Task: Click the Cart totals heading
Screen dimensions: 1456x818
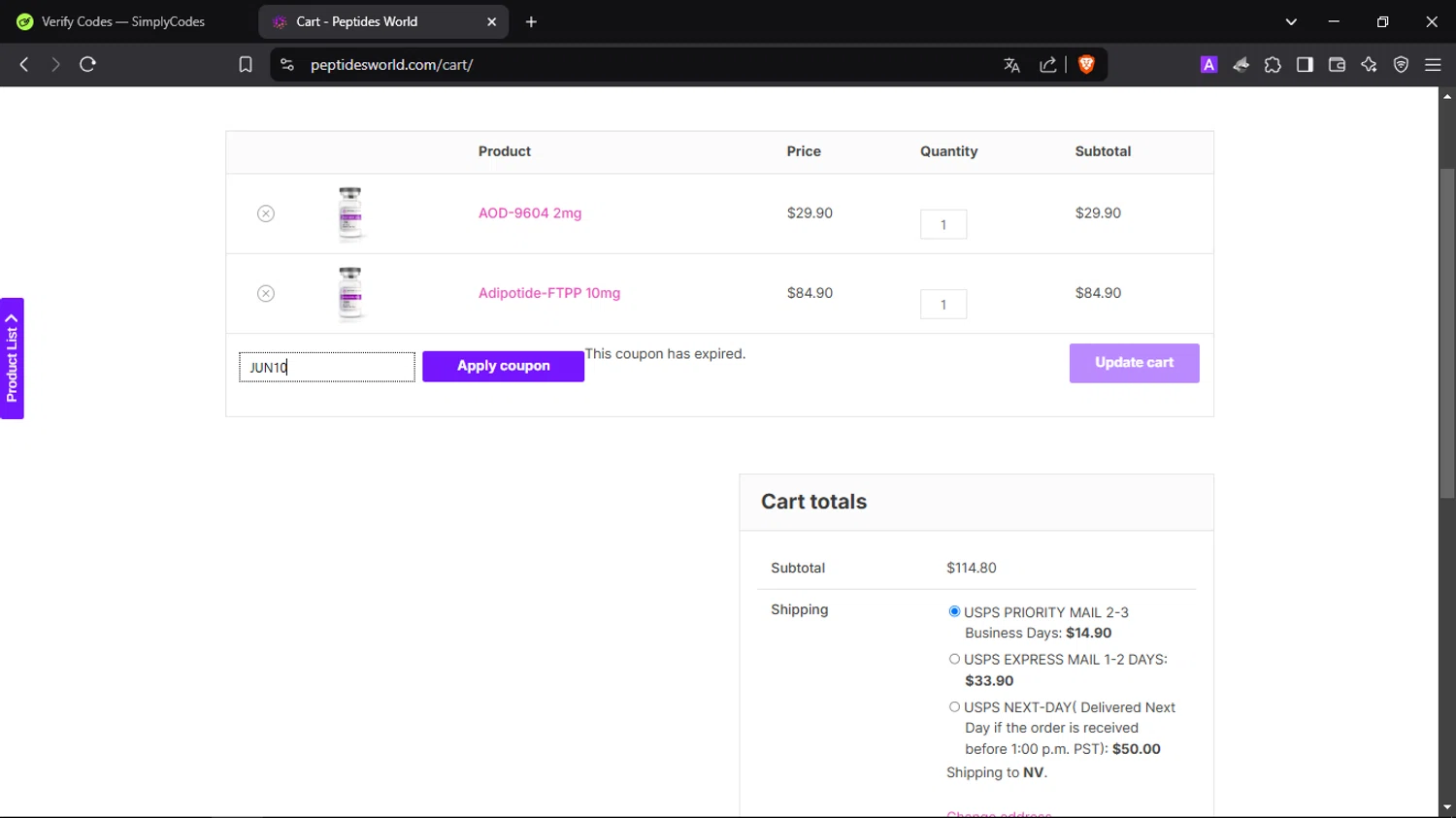Action: (x=813, y=502)
